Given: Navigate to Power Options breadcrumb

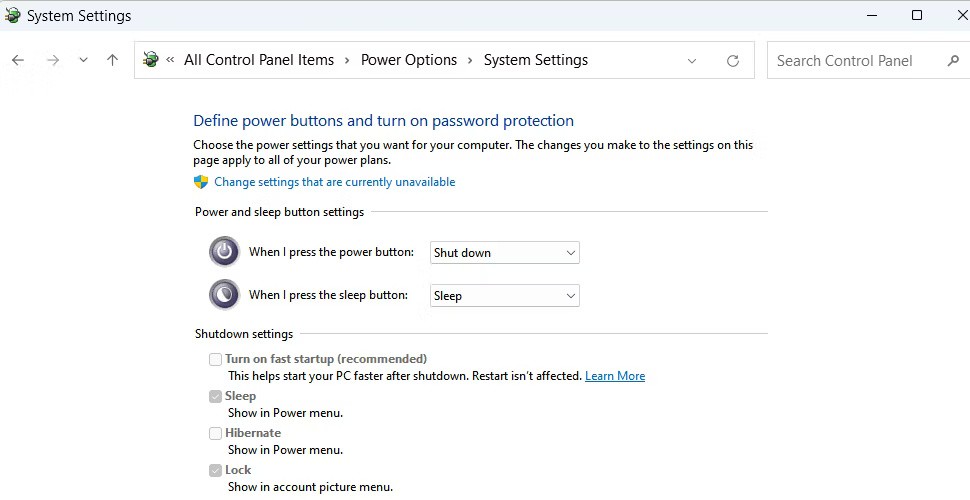Looking at the screenshot, I should click(409, 60).
